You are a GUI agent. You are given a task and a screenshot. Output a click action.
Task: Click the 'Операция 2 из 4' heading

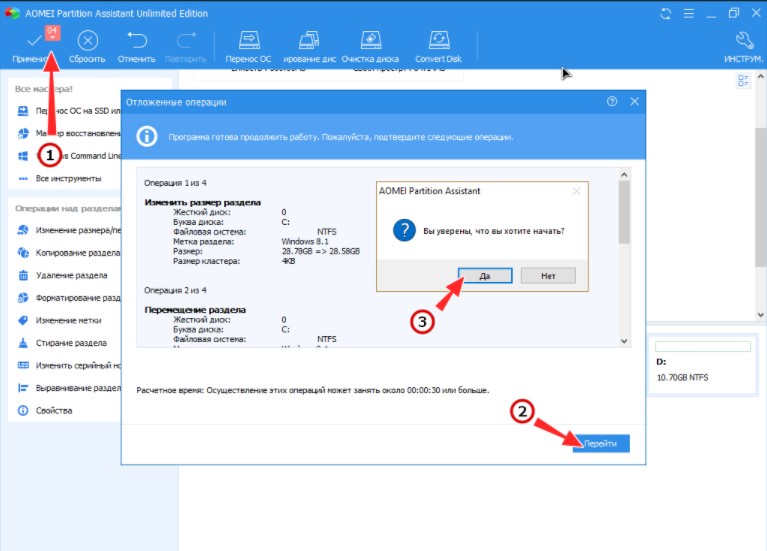point(175,290)
